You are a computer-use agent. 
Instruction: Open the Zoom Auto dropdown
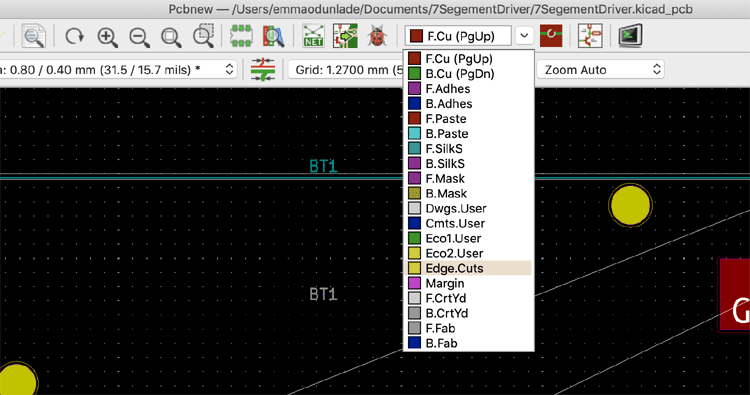point(601,70)
